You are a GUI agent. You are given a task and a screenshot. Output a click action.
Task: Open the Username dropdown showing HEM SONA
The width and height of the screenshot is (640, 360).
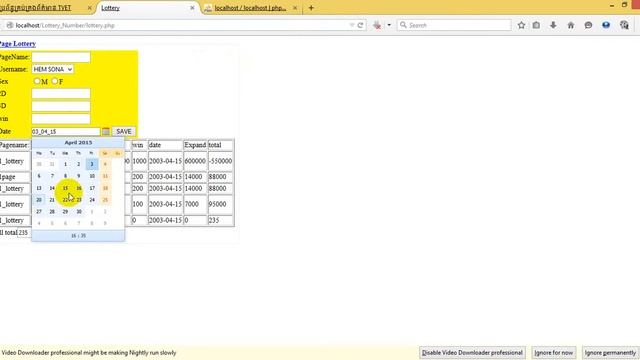[53, 69]
